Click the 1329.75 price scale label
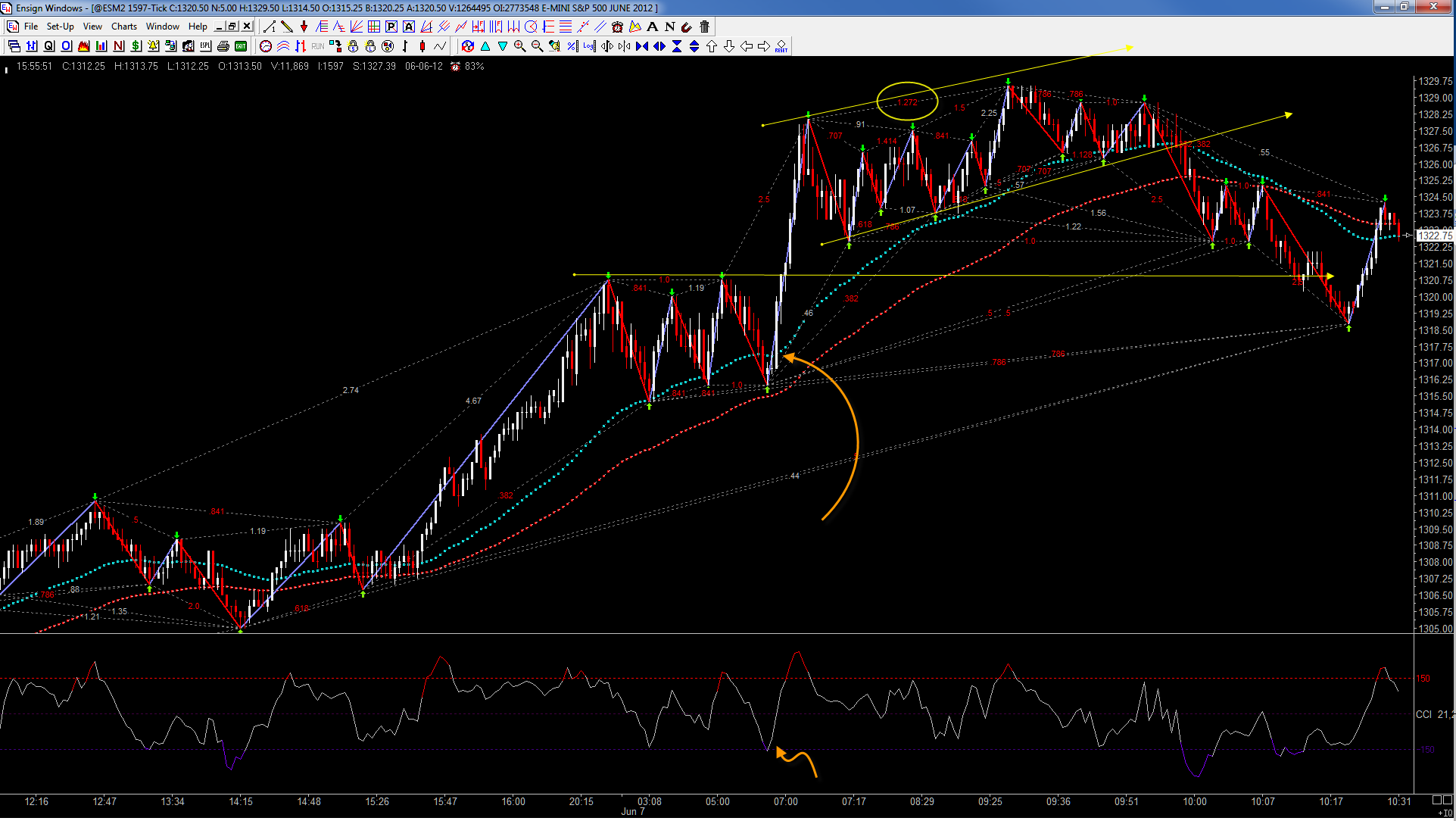1456x821 pixels. point(1436,81)
